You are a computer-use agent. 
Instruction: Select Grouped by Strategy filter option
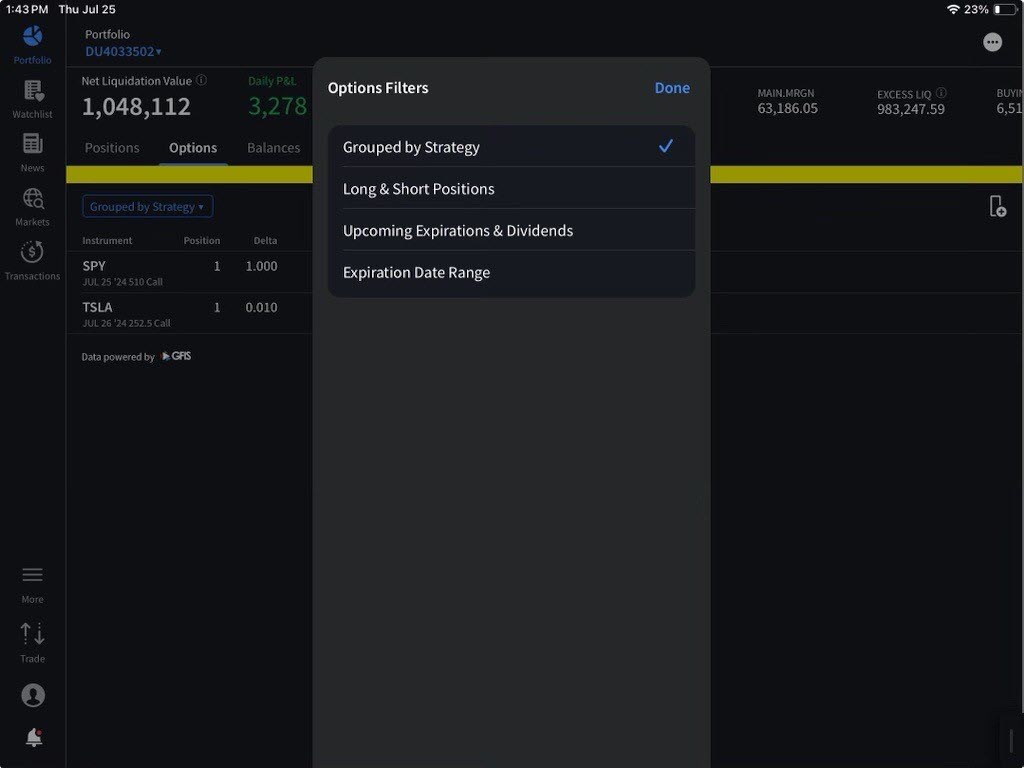tap(511, 146)
